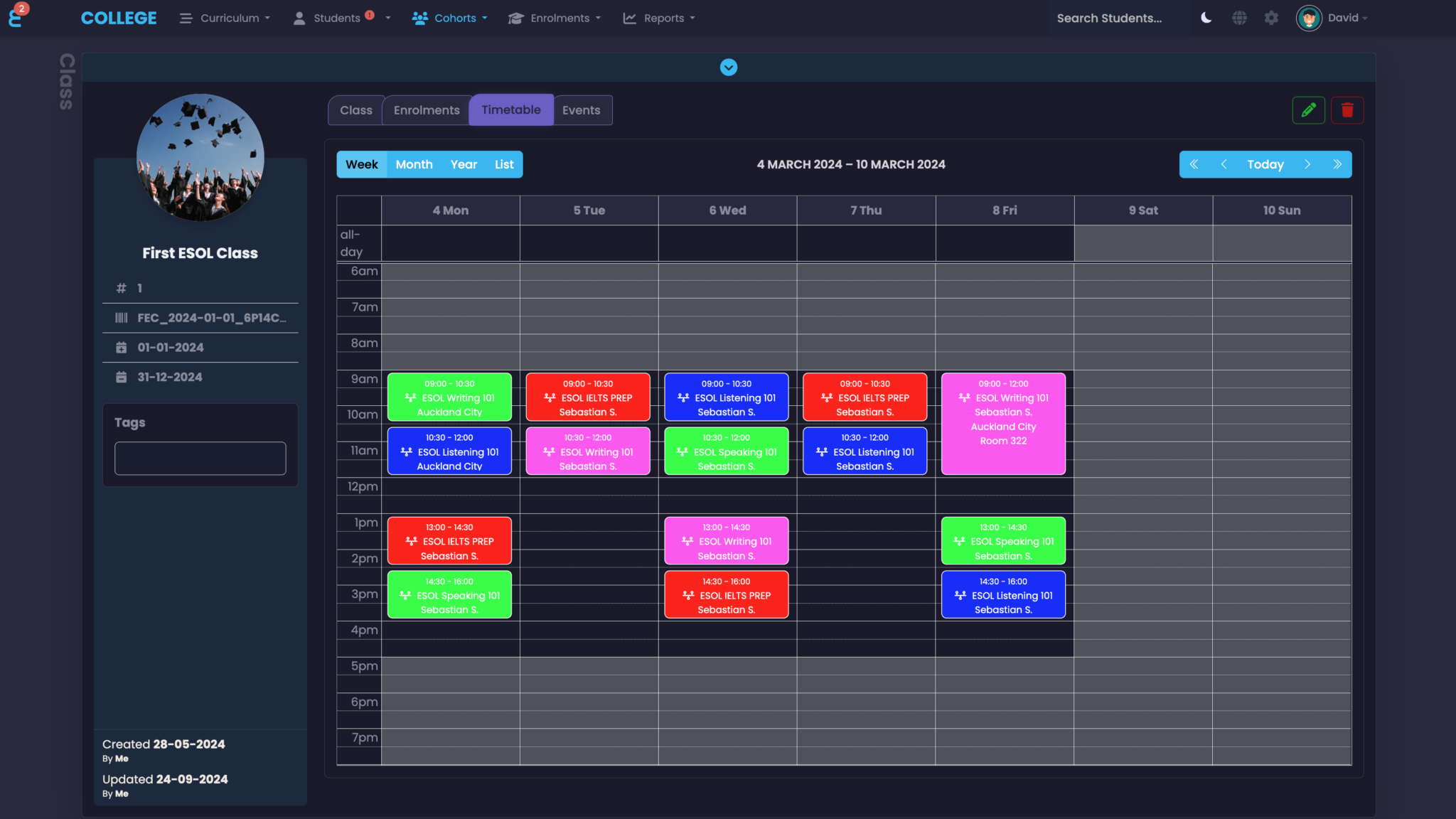Select the List view option

pyautogui.click(x=503, y=164)
